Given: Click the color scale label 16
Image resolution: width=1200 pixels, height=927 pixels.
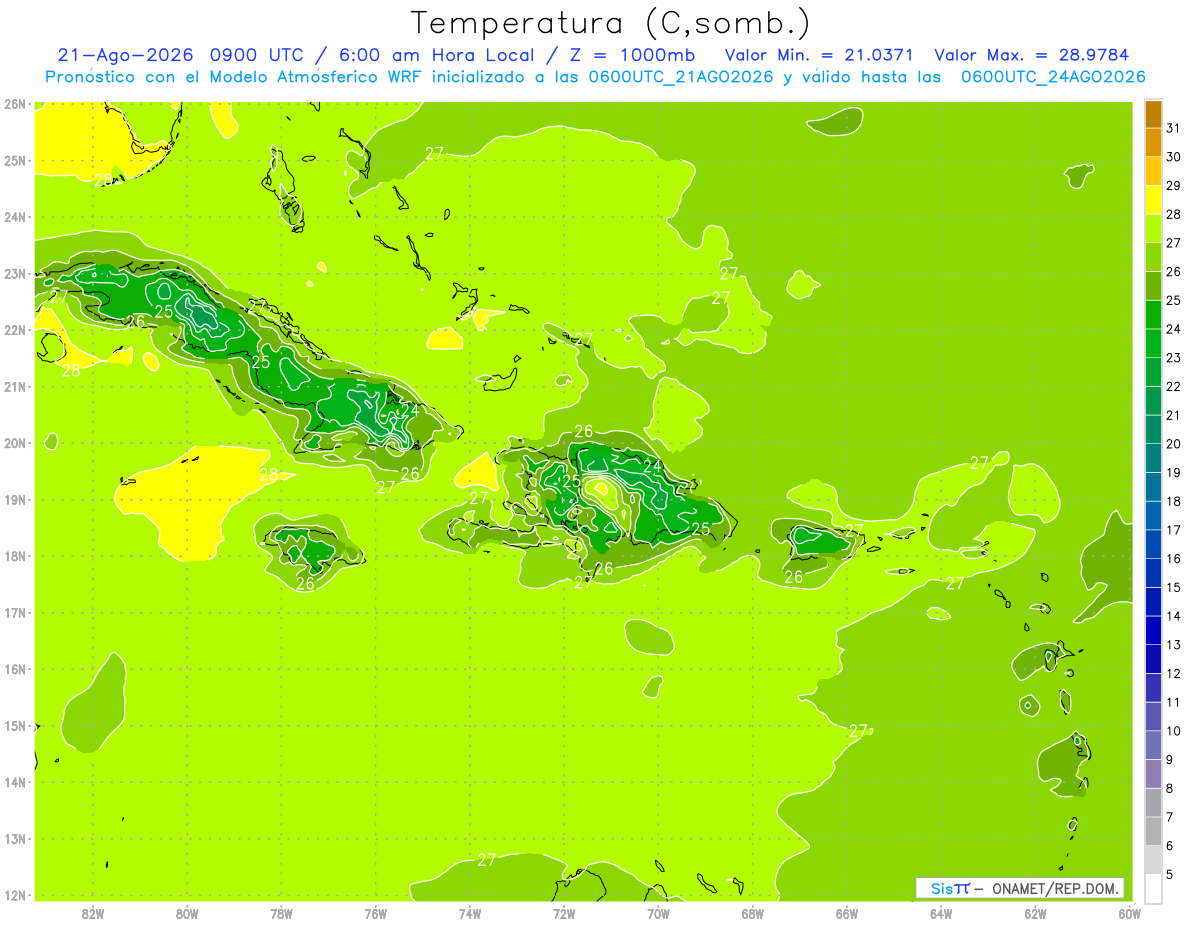Looking at the screenshot, I should [x=1173, y=558].
